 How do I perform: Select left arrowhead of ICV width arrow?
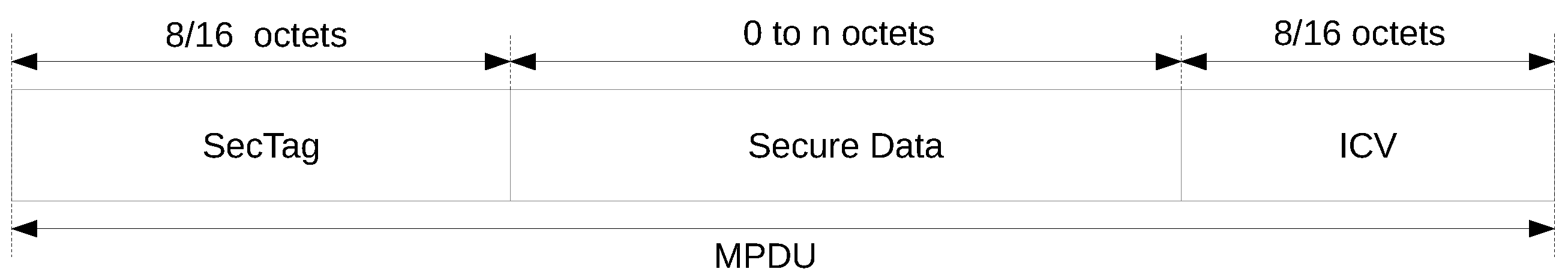click(1194, 62)
